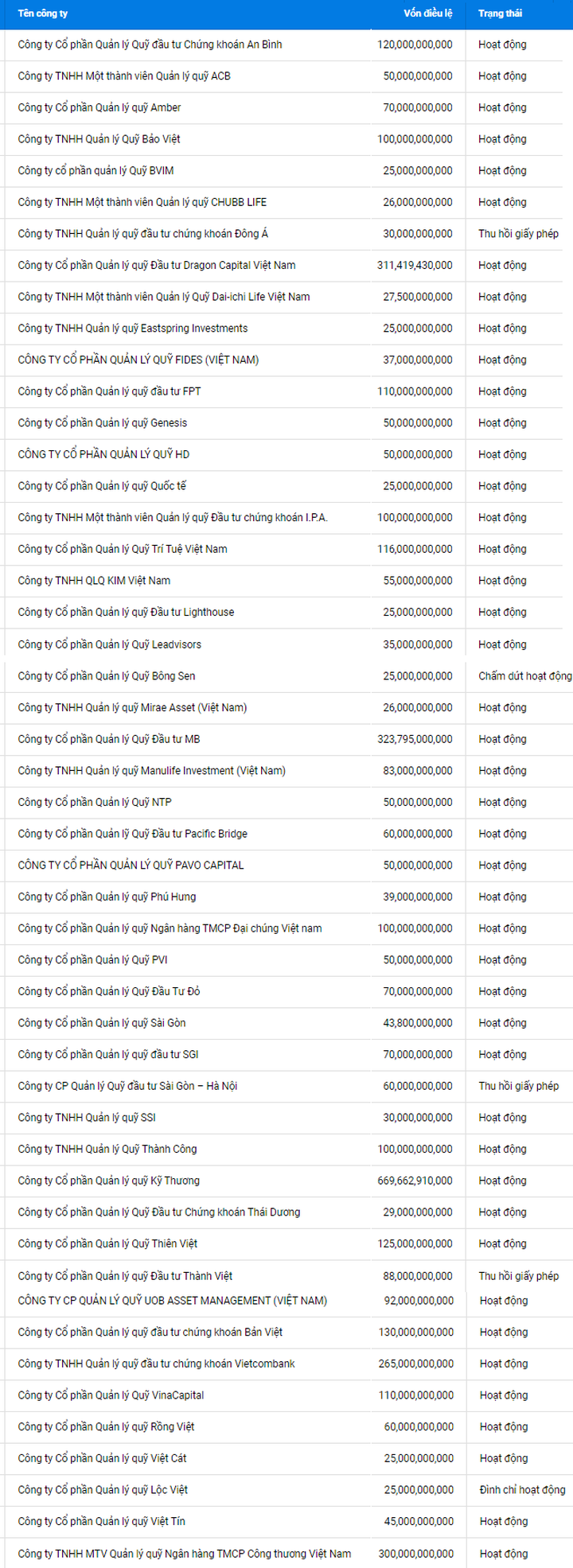Select the Mirae Asset (Việt Nam) company
This screenshot has width=573, height=1568.
coord(132,707)
